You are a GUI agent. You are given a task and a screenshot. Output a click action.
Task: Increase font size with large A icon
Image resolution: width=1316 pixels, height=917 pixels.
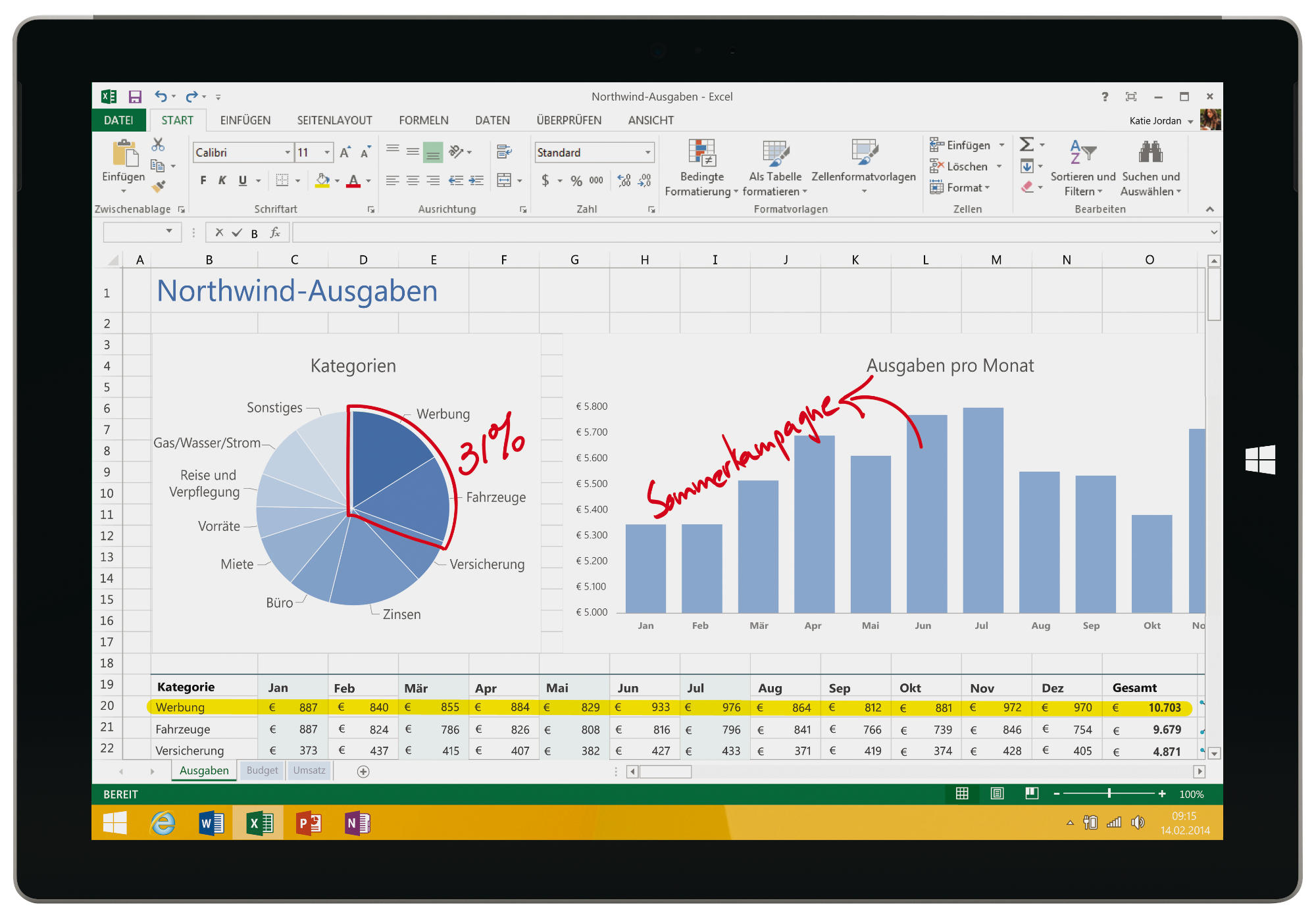345,153
